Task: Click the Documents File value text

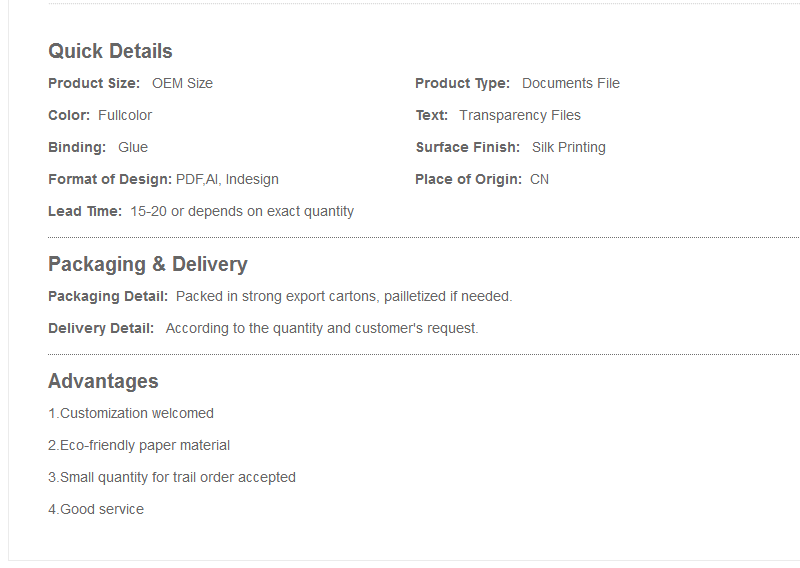Action: [570, 83]
